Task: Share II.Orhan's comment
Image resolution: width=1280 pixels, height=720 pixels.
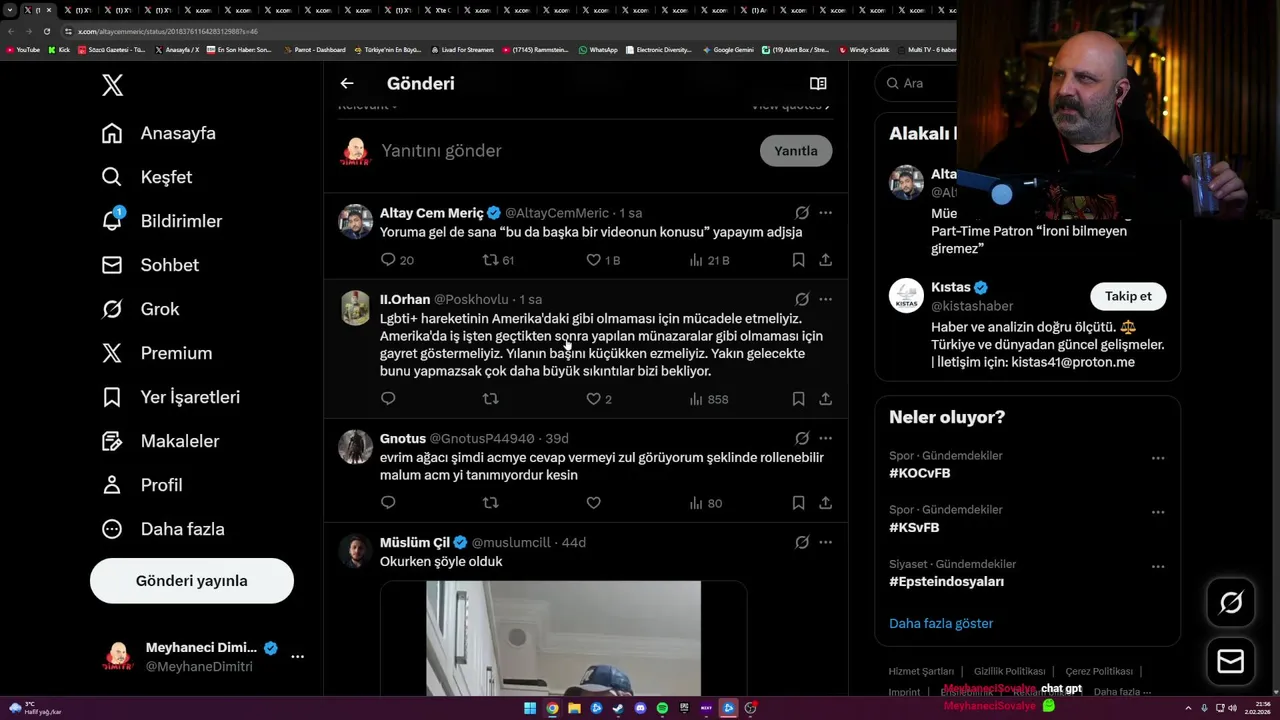Action: pos(825,399)
